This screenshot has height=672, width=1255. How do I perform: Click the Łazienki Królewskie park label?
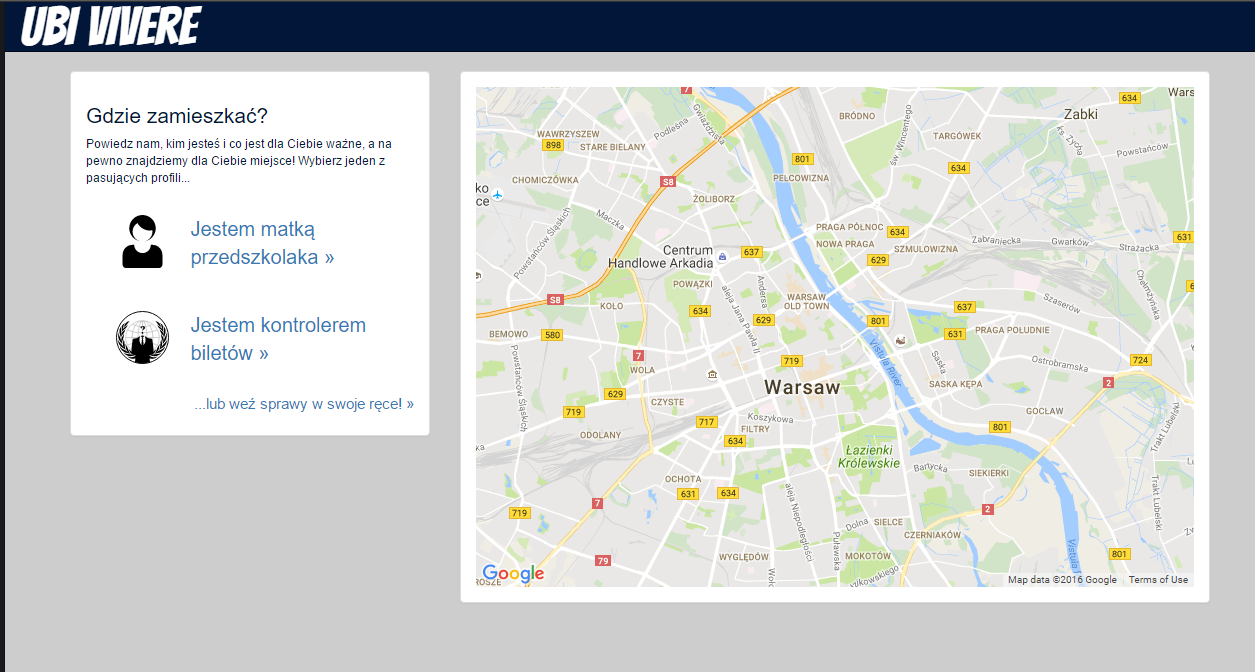point(869,457)
